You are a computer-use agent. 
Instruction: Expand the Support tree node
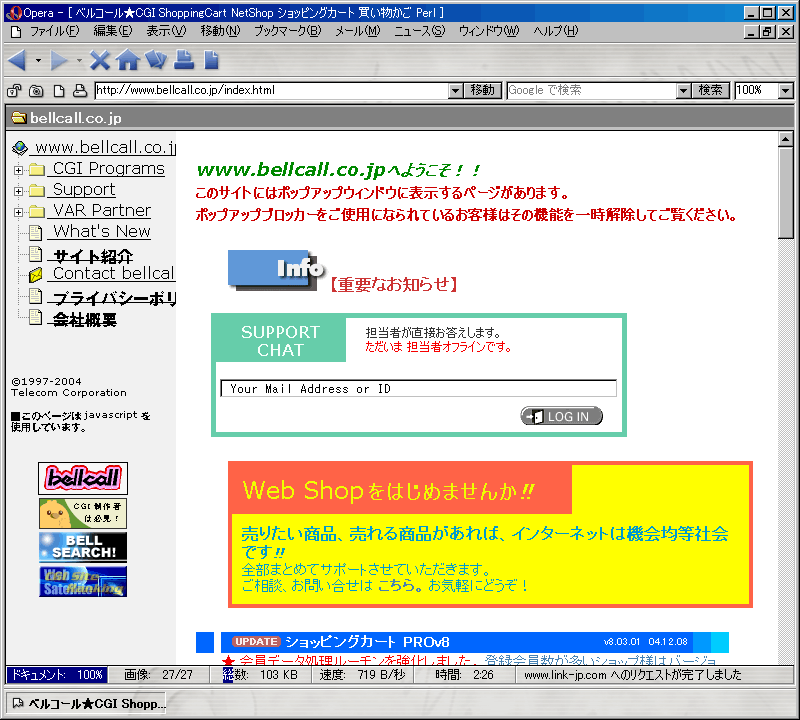18,191
